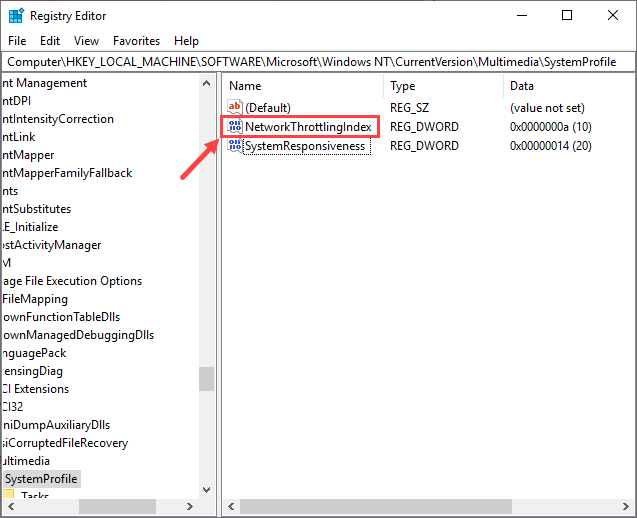The width and height of the screenshot is (637, 518).
Task: Select the GRE_Initialize tree key
Action: tap(30, 227)
